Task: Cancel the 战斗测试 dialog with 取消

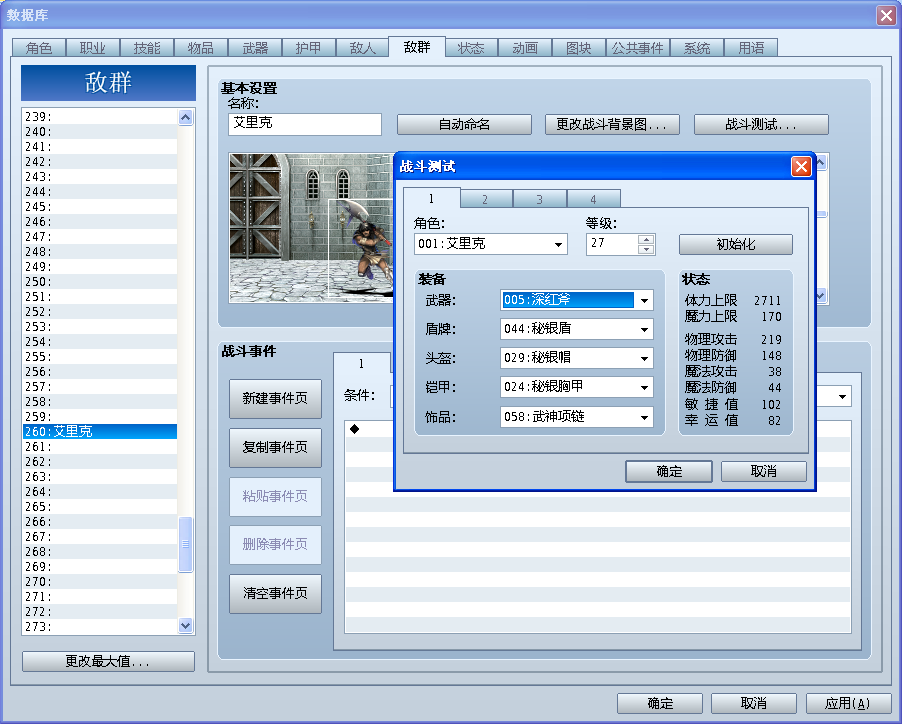Action: tap(763, 472)
